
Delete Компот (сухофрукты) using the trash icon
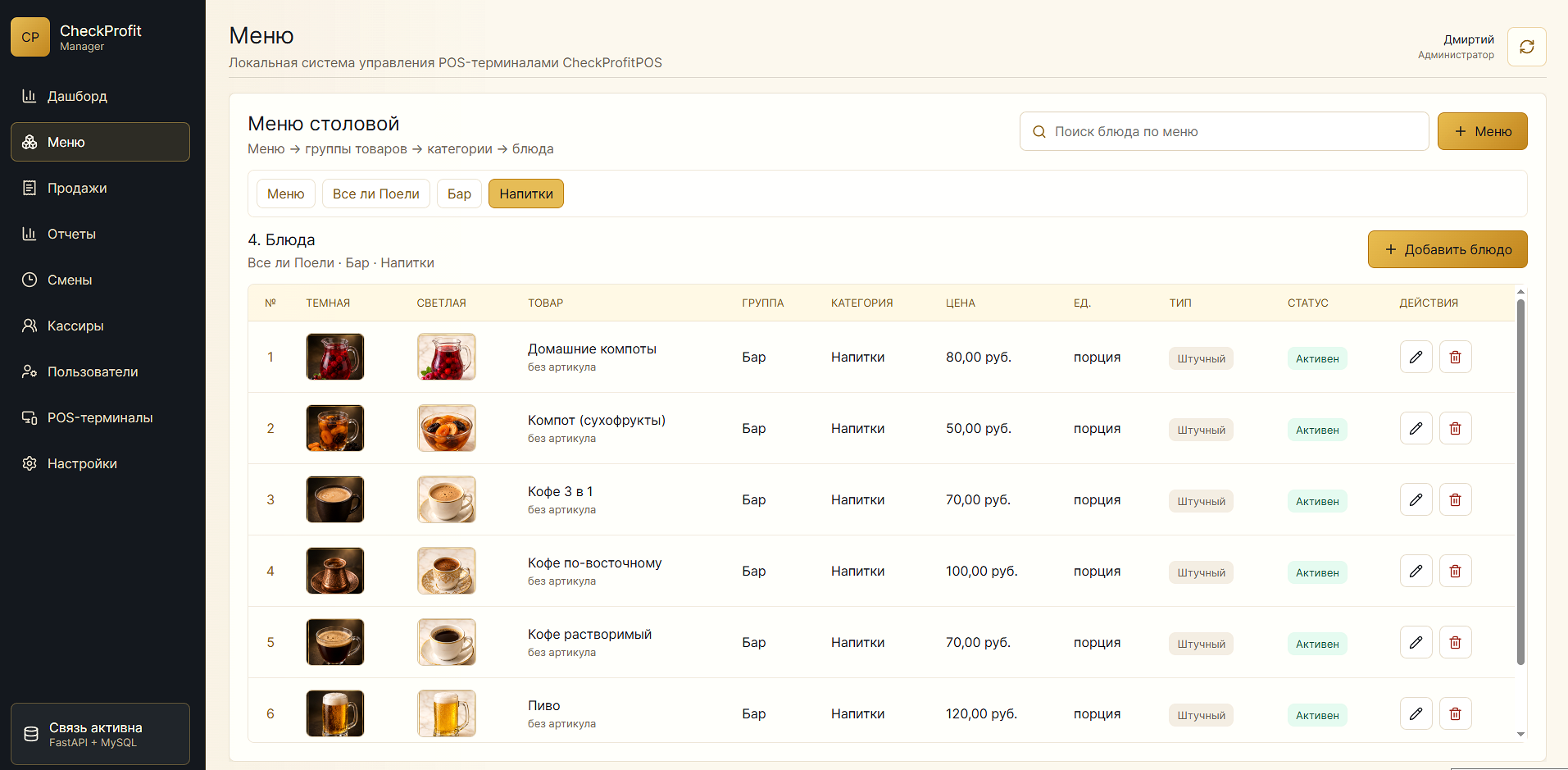pos(1455,428)
